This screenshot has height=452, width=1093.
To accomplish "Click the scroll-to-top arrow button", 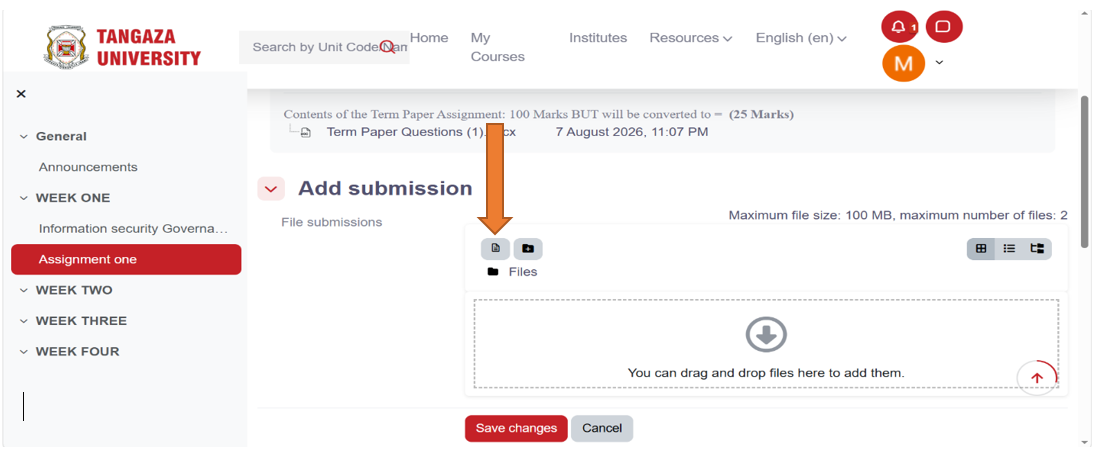I will click(x=1037, y=378).
